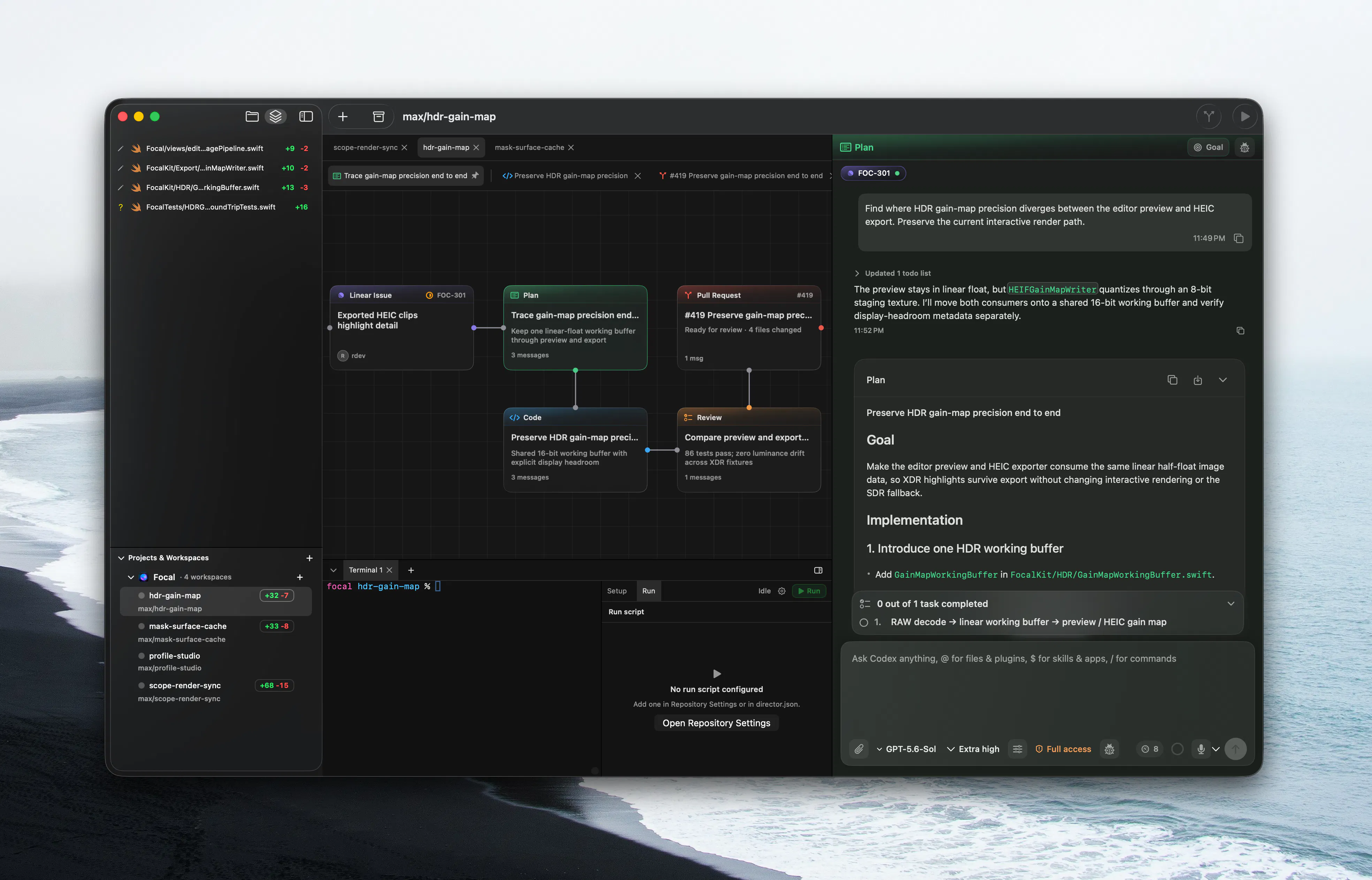Switch to the Setup tab

617,591
